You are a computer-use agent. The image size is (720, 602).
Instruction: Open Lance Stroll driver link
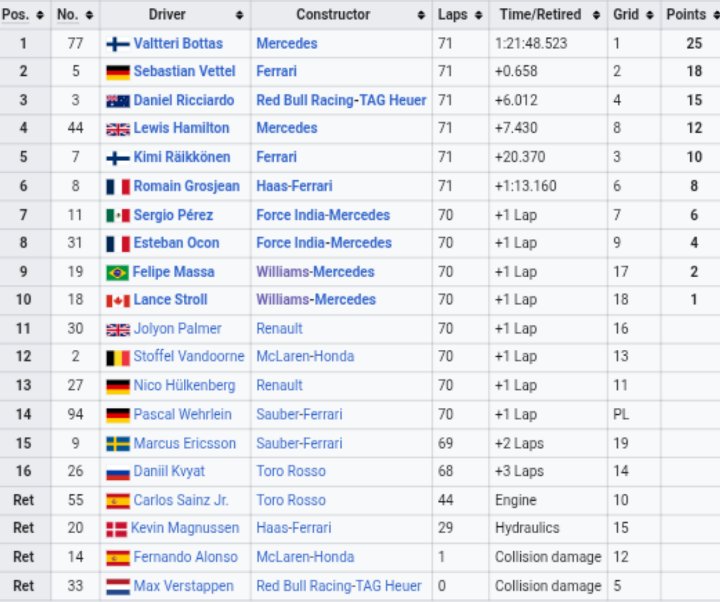[x=170, y=300]
